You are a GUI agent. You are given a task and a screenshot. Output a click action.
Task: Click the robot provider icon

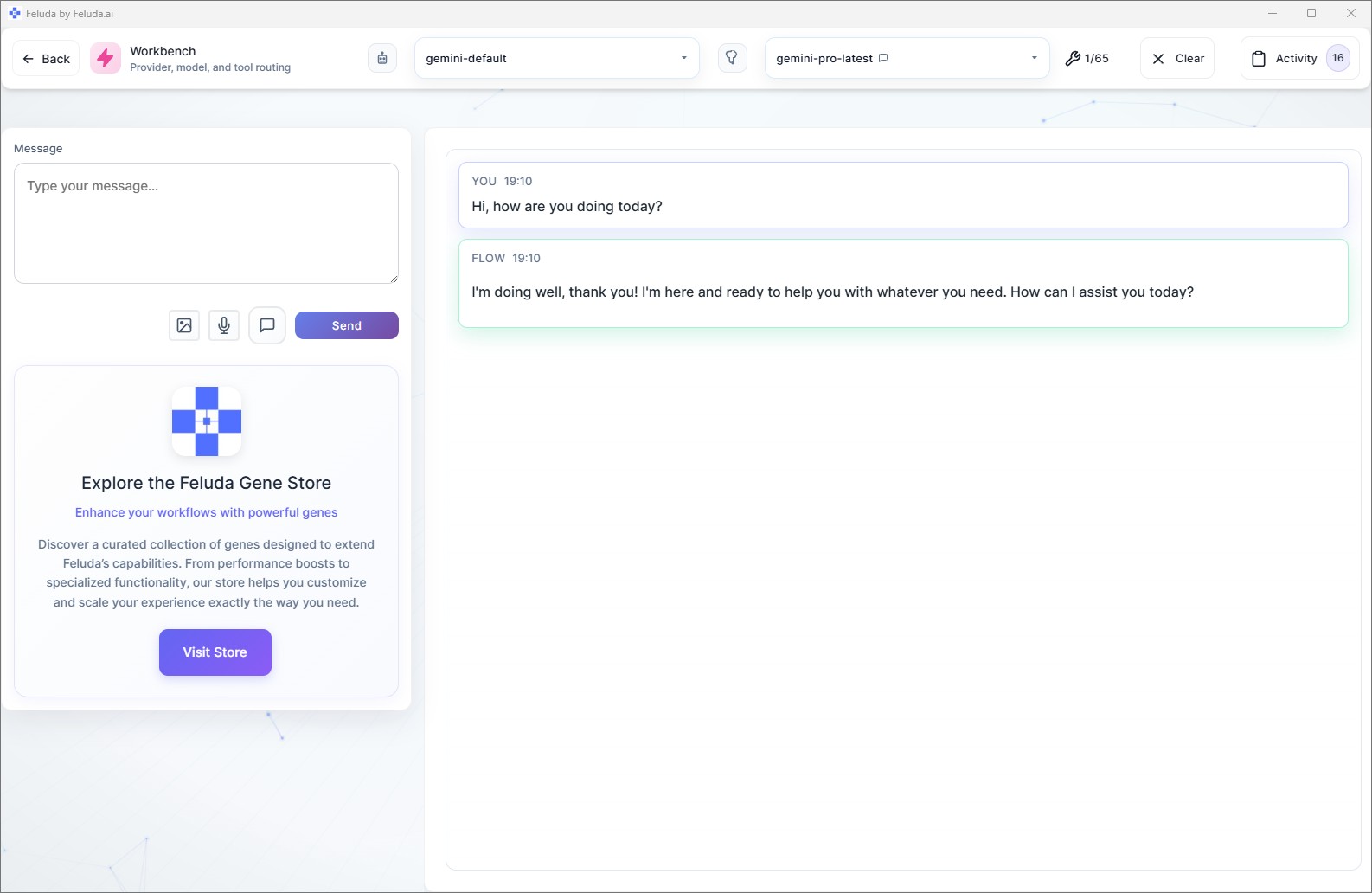[382, 58]
